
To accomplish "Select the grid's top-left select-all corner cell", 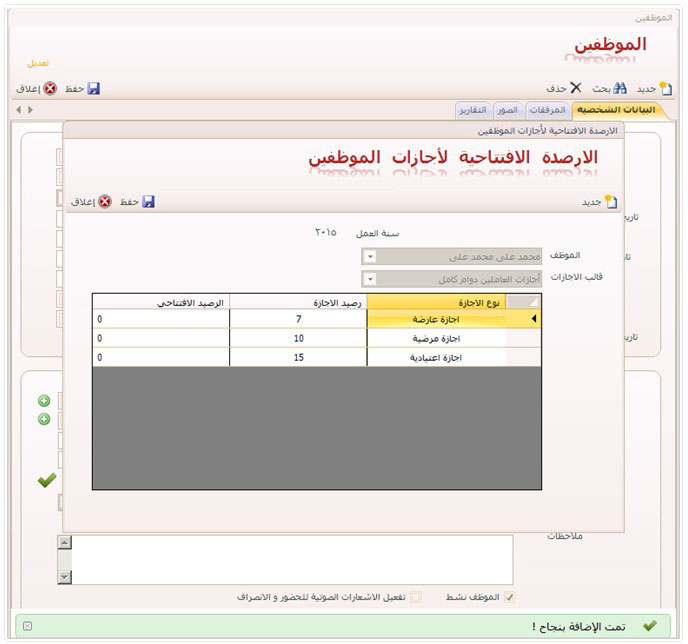I will (x=523, y=302).
